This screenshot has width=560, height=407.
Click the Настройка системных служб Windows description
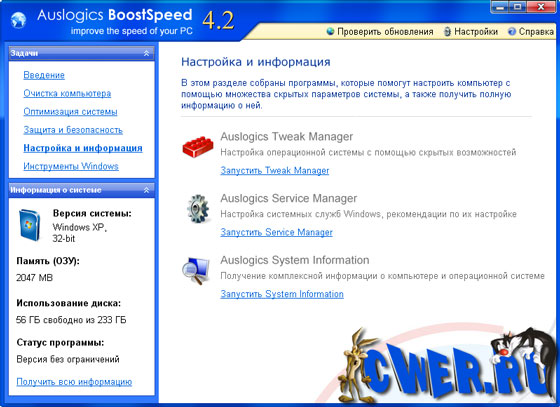[368, 214]
